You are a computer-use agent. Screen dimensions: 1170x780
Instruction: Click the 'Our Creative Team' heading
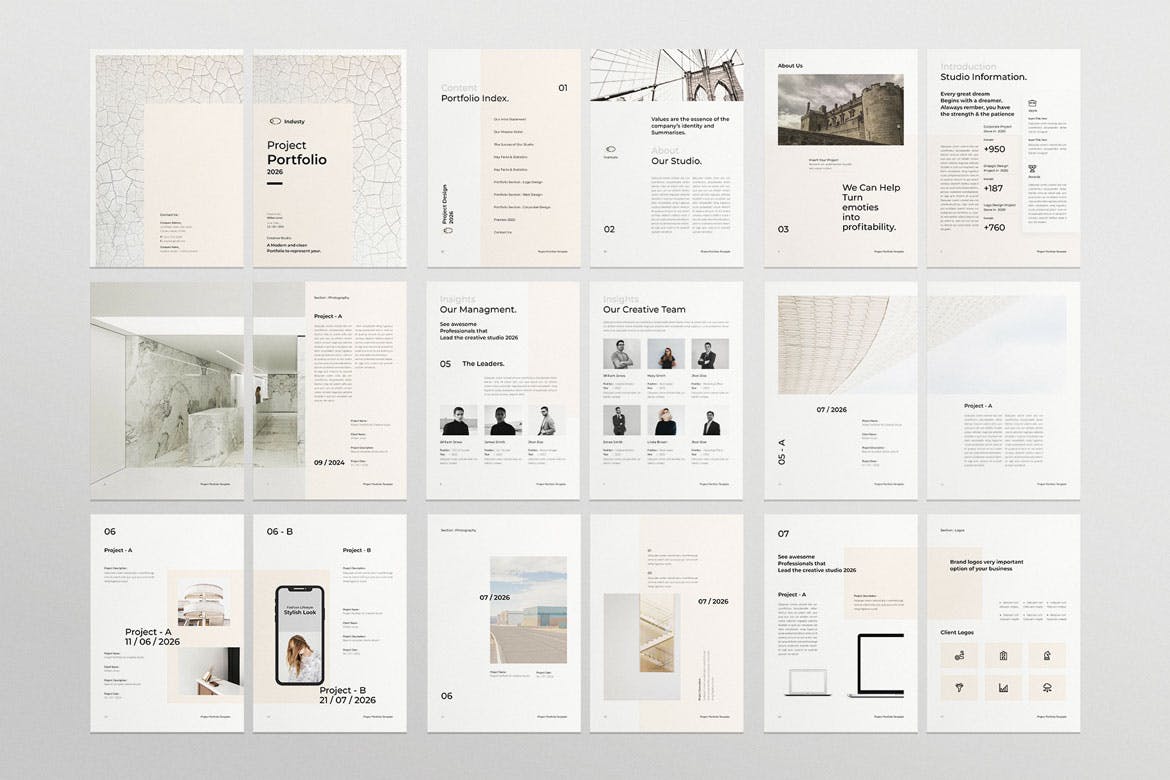pyautogui.click(x=644, y=310)
